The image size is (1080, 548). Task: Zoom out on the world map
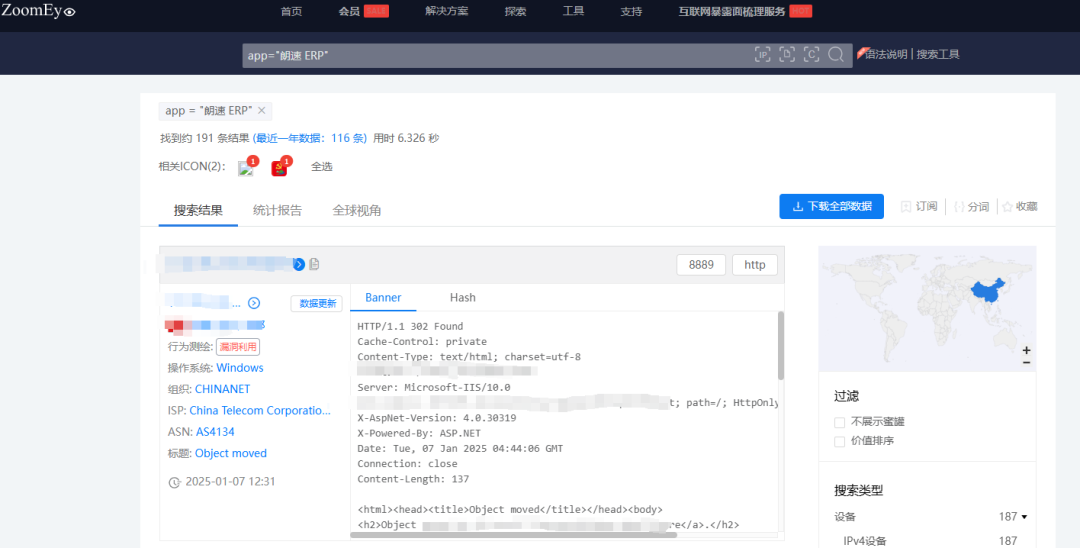pos(1026,362)
